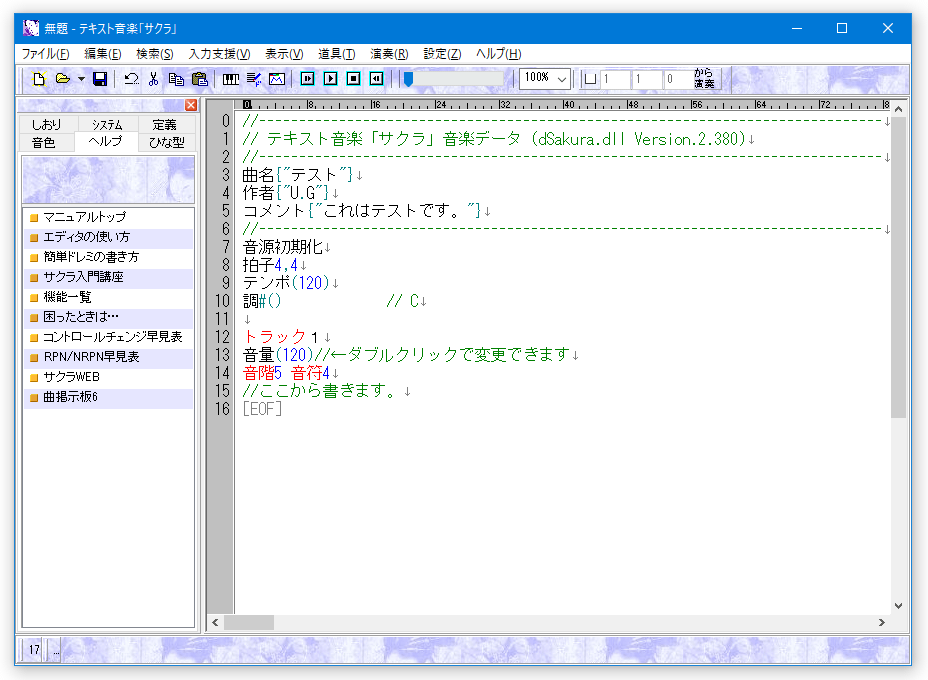
Task: Create a new file with the toolbar icon
Action: [x=39, y=79]
